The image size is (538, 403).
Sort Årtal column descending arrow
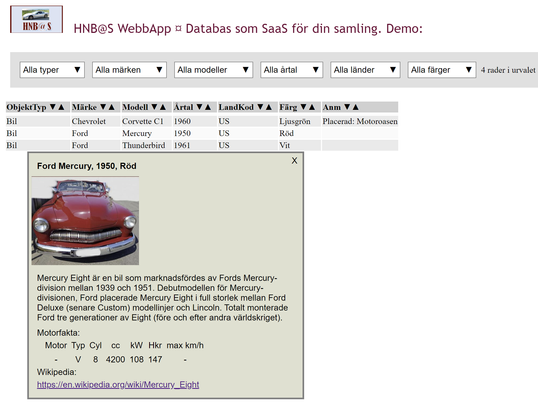click(x=199, y=107)
